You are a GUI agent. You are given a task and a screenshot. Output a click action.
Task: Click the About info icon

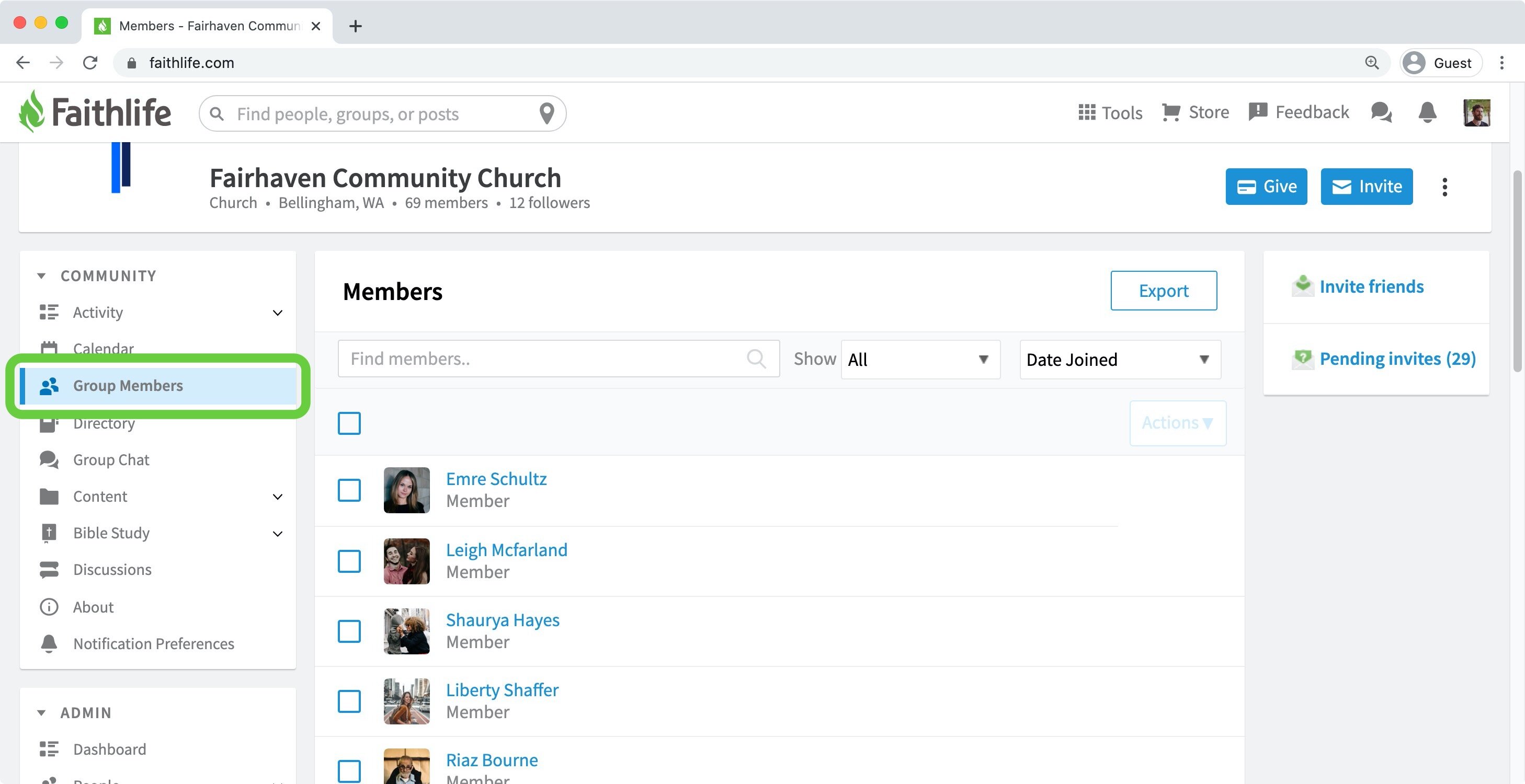coord(49,607)
